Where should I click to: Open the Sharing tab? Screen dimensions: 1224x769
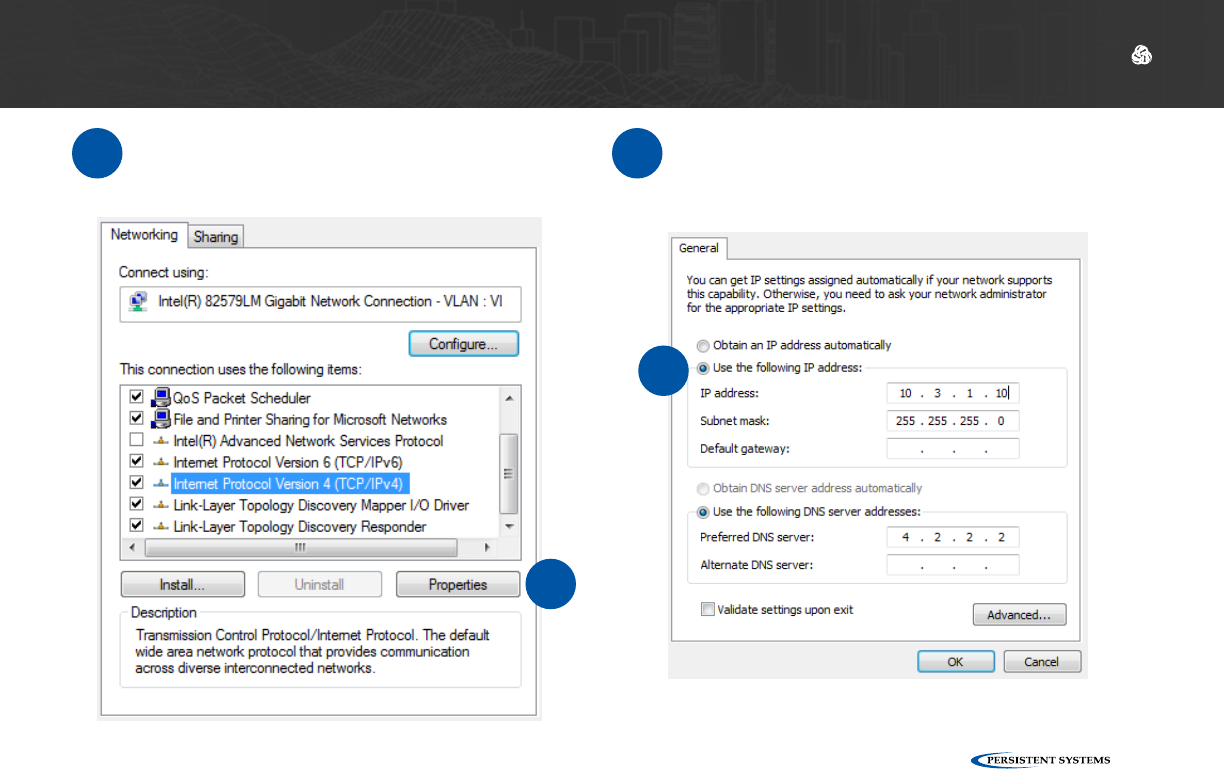pos(216,237)
